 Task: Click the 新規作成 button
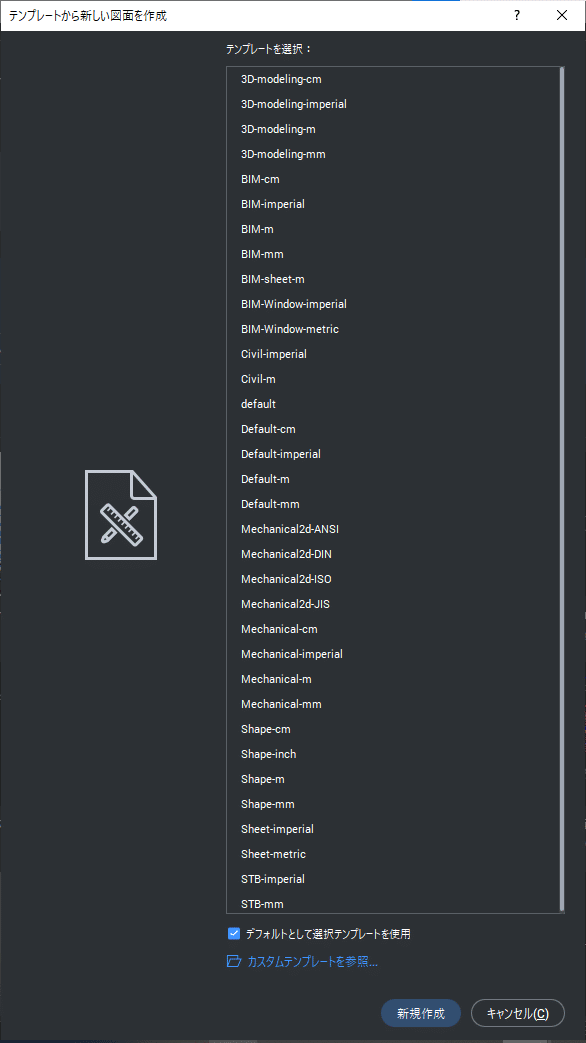(420, 1014)
